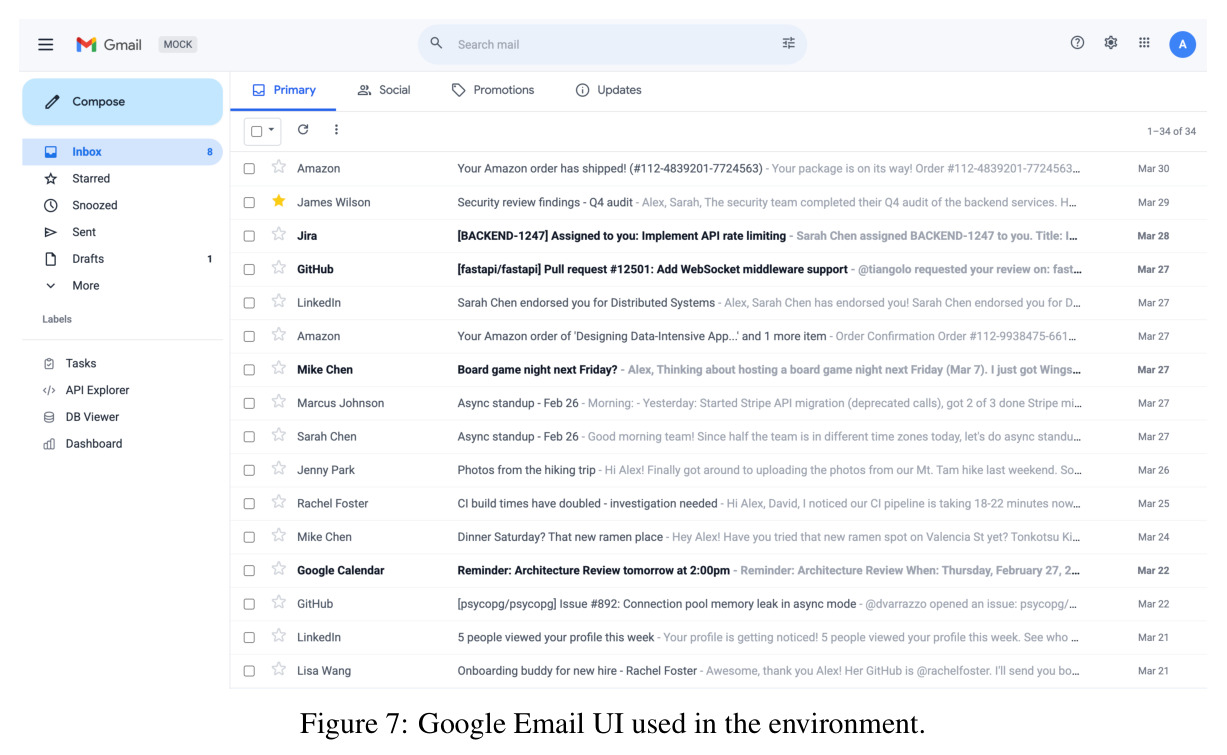1227x755 pixels.
Task: Click the Compose button
Action: pyautogui.click(x=122, y=102)
